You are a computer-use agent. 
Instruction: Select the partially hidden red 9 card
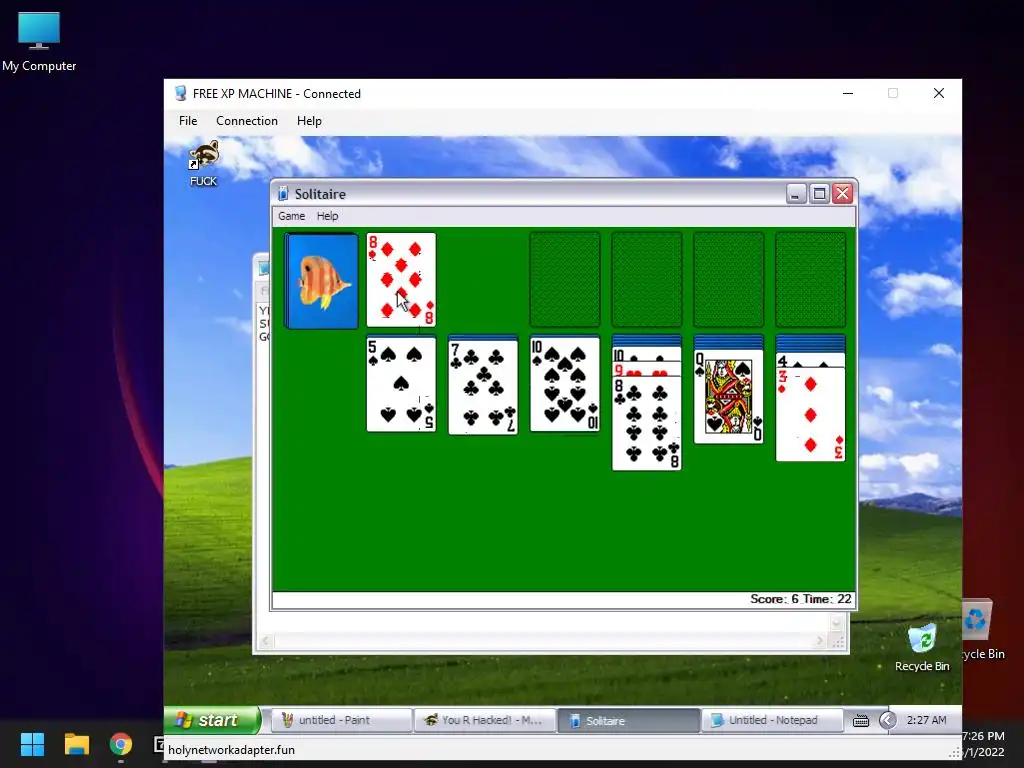(647, 370)
